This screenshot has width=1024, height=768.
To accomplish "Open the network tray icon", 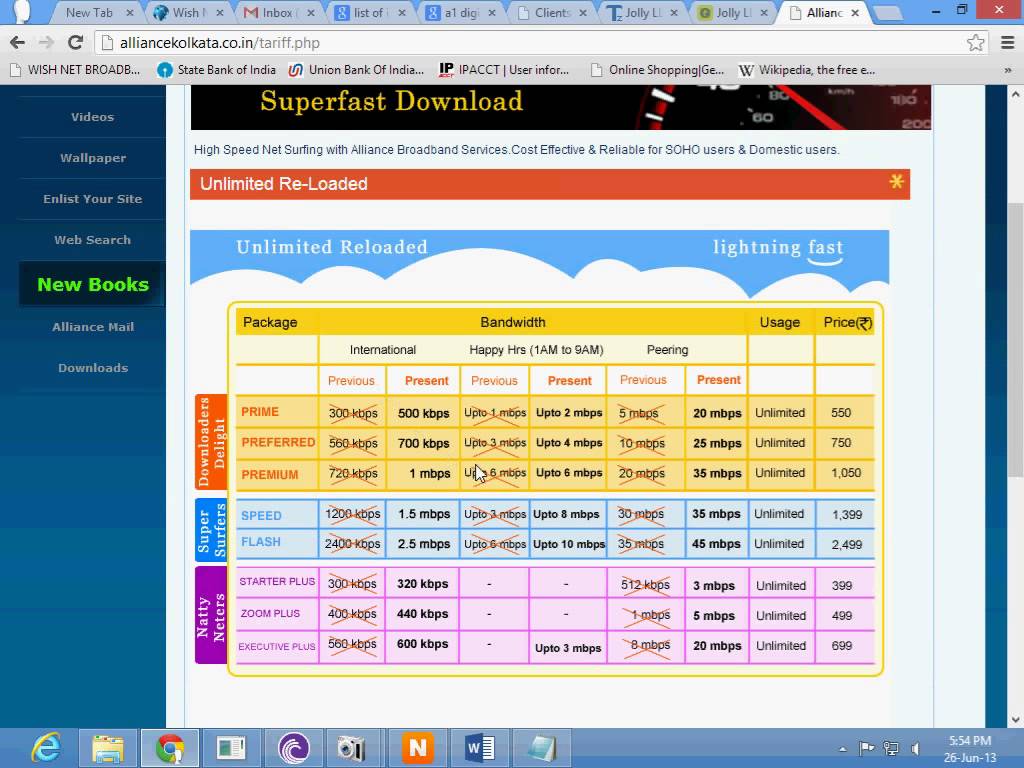I will click(x=891, y=748).
